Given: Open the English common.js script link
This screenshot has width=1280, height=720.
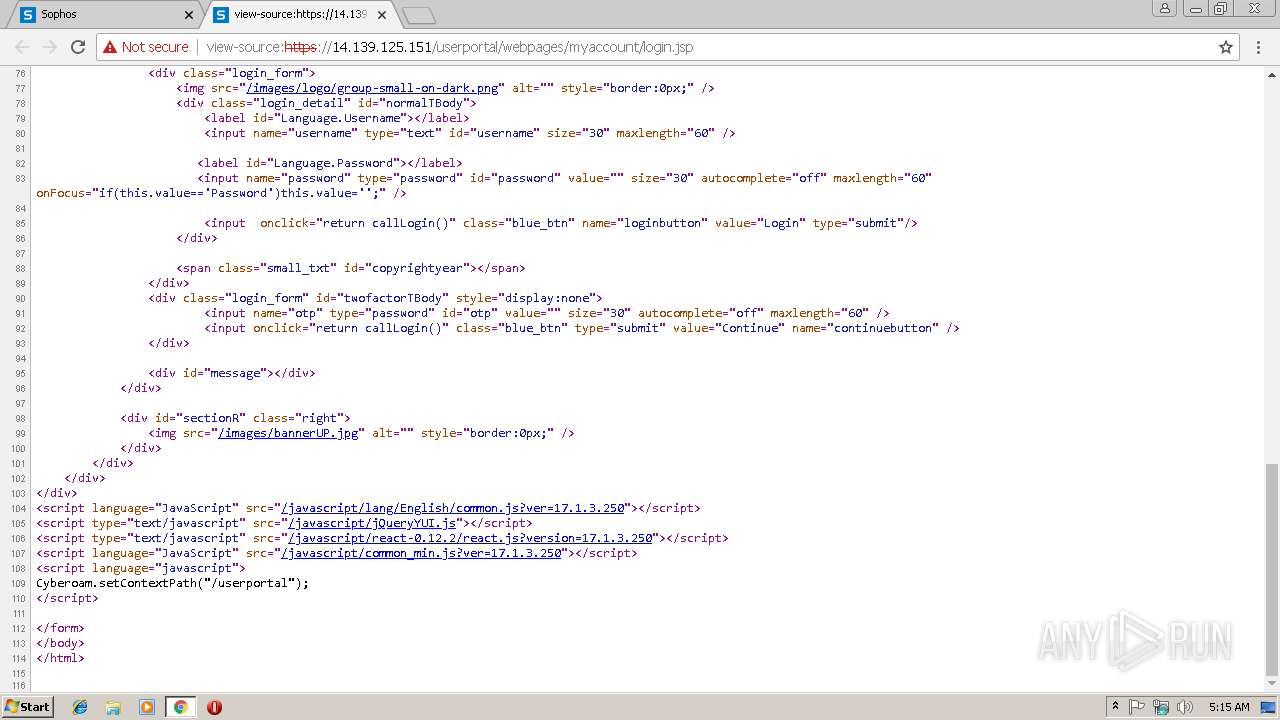Looking at the screenshot, I should click(453, 508).
